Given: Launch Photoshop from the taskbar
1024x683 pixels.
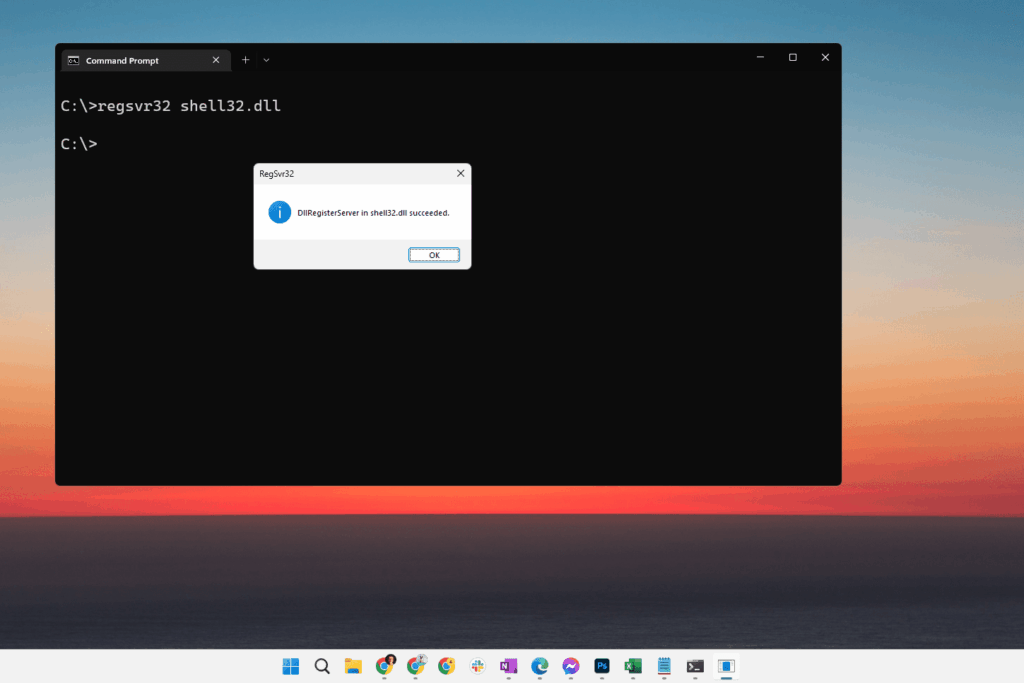Looking at the screenshot, I should pos(601,665).
